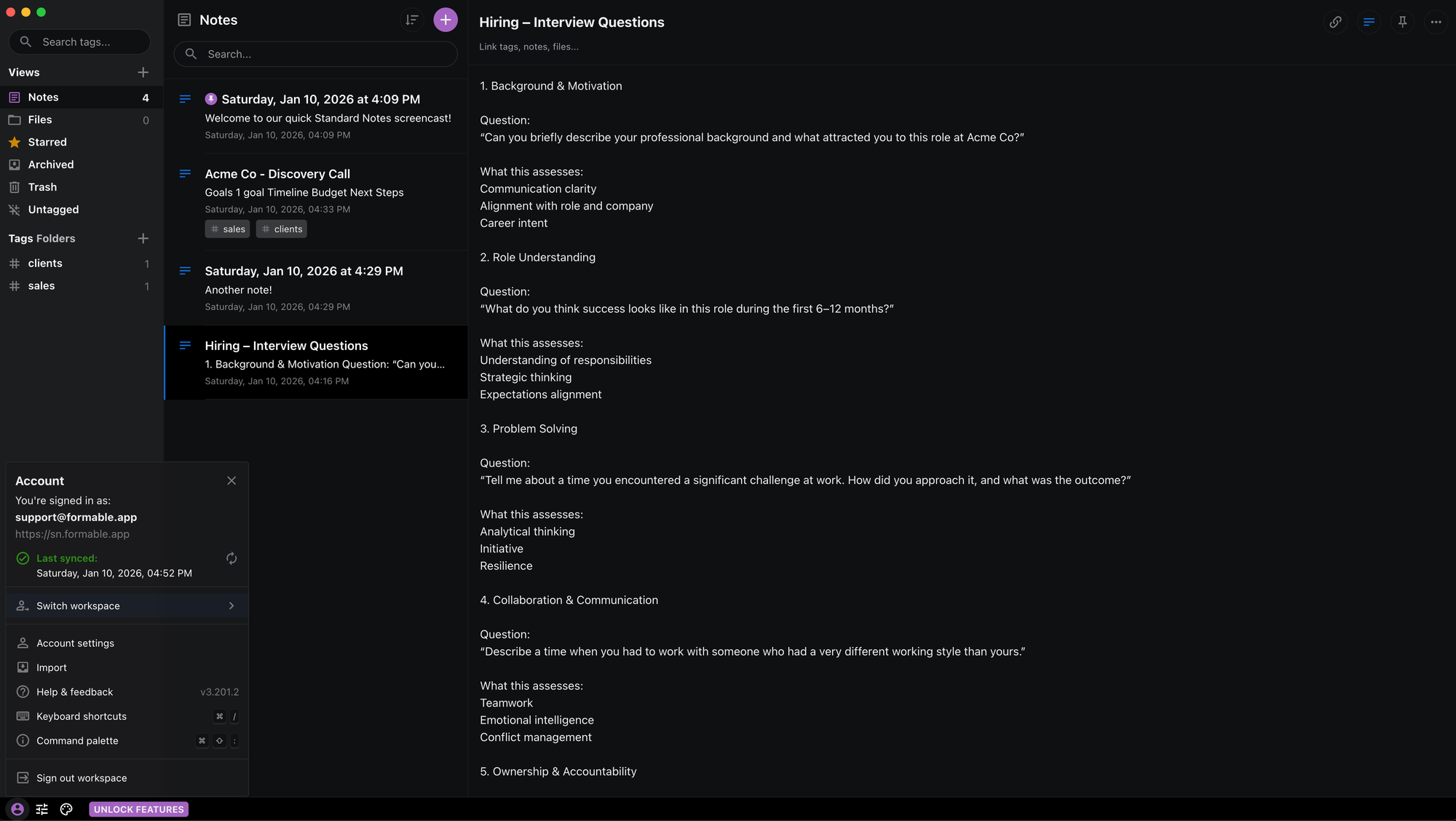Pin the current note using the pin icon
1456x821 pixels.
click(1402, 22)
